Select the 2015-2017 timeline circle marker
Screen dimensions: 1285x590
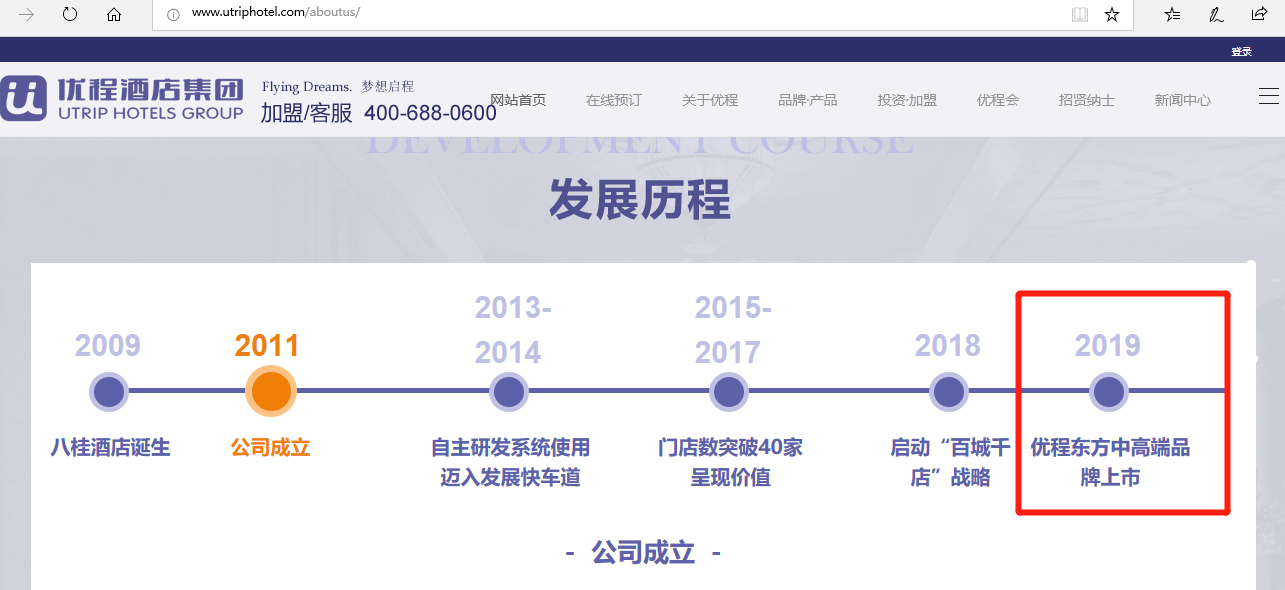pos(729,391)
